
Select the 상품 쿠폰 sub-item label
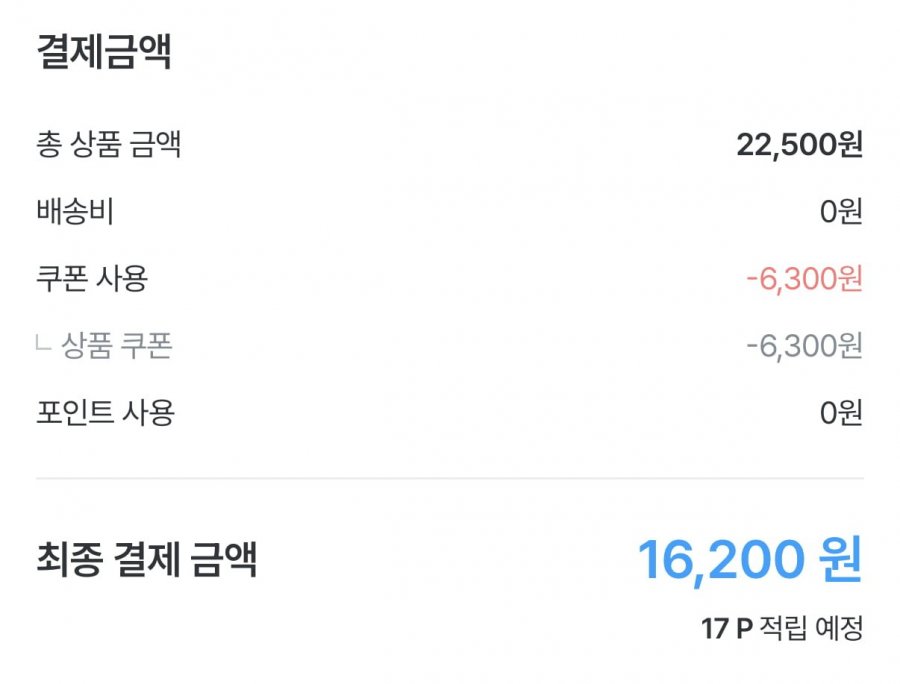(117, 346)
